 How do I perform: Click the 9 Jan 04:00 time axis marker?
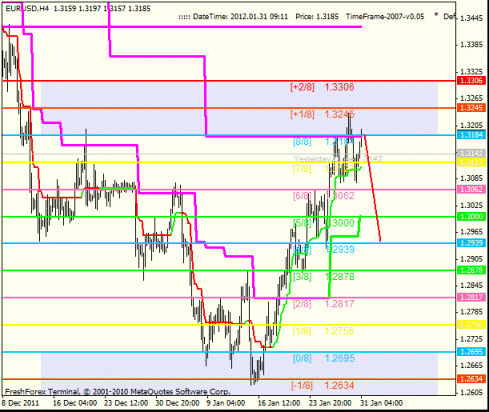coord(225,403)
